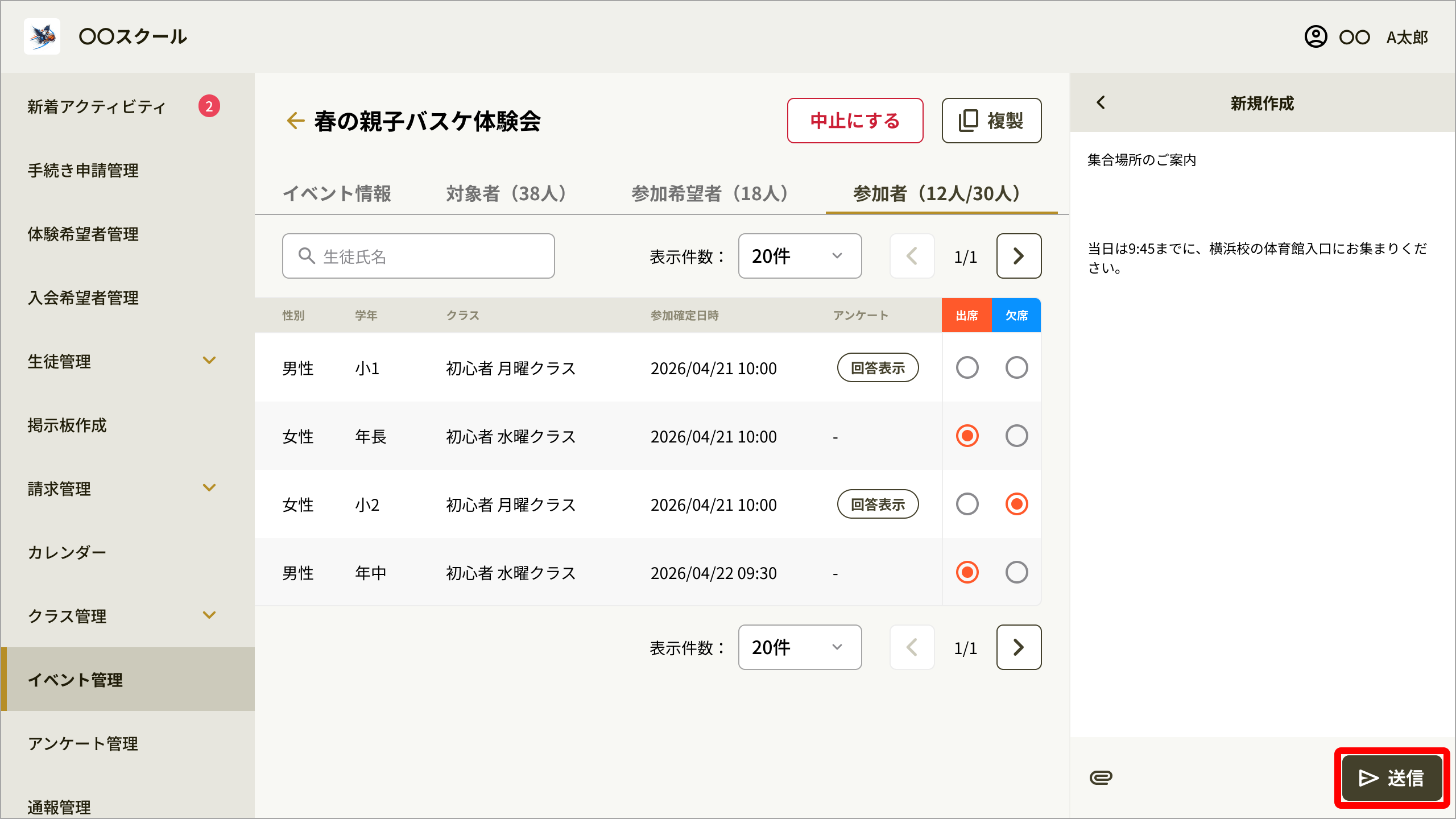Go to previous page in top pagination
Viewport: 1456px width, 819px height.
(912, 256)
